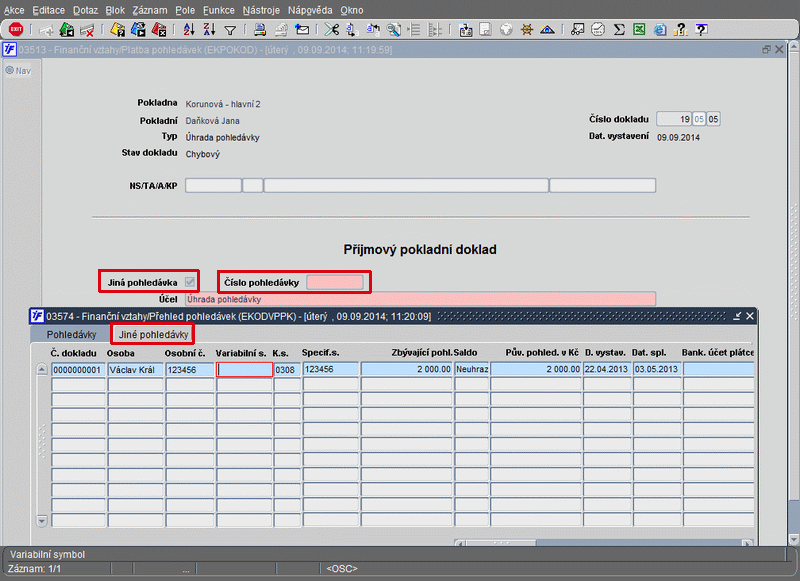Click the main window down scroll arrow
This screenshot has height=581, width=800.
click(794, 539)
